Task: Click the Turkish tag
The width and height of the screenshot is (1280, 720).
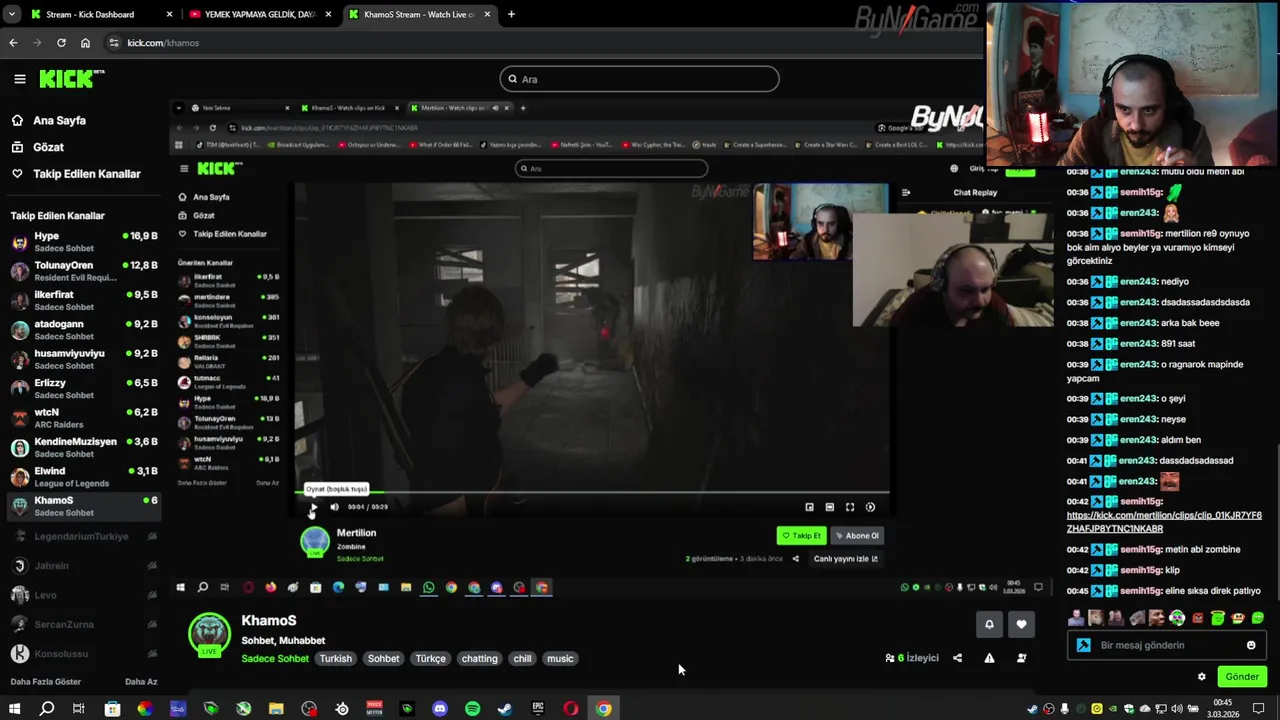Action: 336,659
